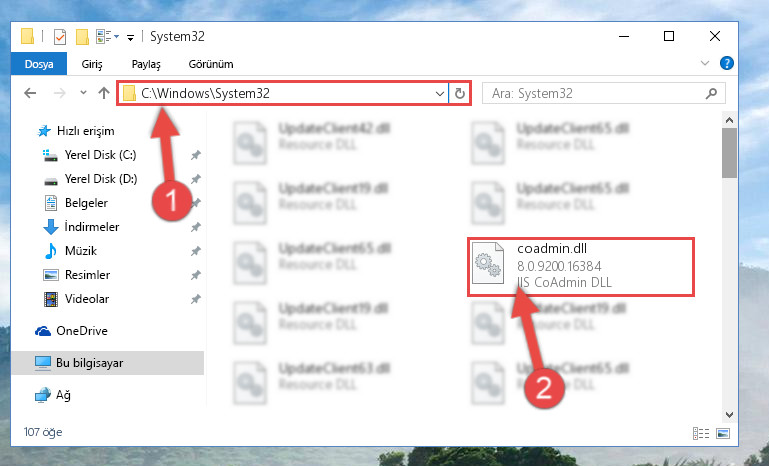Select the coadmin.dll file

pyautogui.click(x=581, y=267)
